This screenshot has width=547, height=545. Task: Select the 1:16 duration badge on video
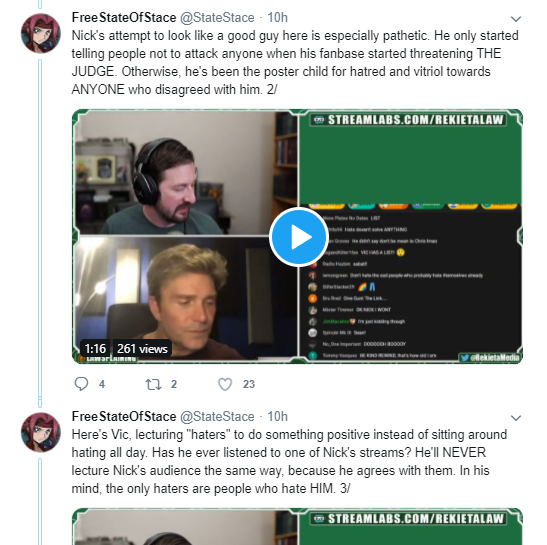(x=95, y=349)
